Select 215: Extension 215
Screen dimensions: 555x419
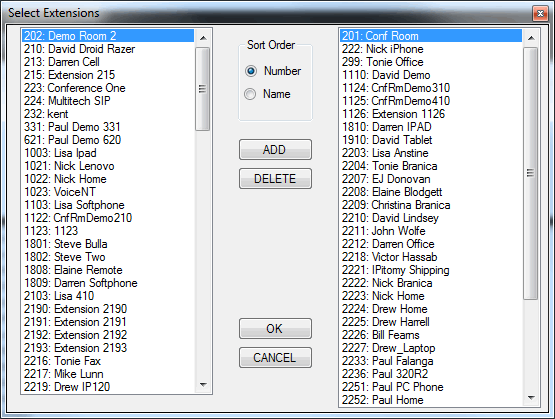pyautogui.click(x=108, y=75)
